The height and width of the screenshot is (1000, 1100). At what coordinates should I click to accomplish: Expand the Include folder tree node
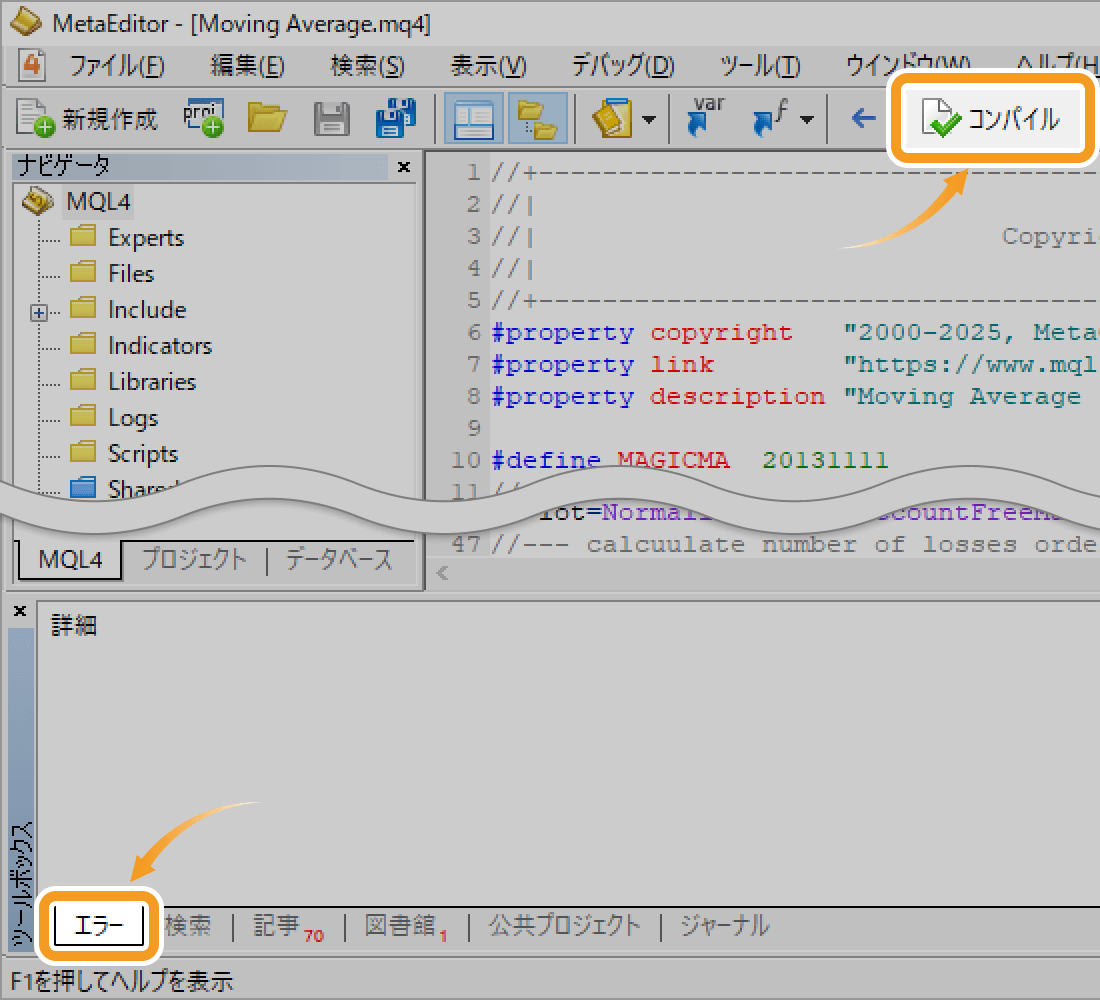[39, 312]
